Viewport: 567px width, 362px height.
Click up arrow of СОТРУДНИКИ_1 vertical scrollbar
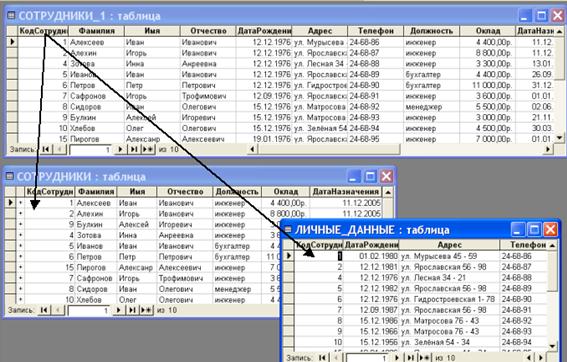(x=559, y=31)
